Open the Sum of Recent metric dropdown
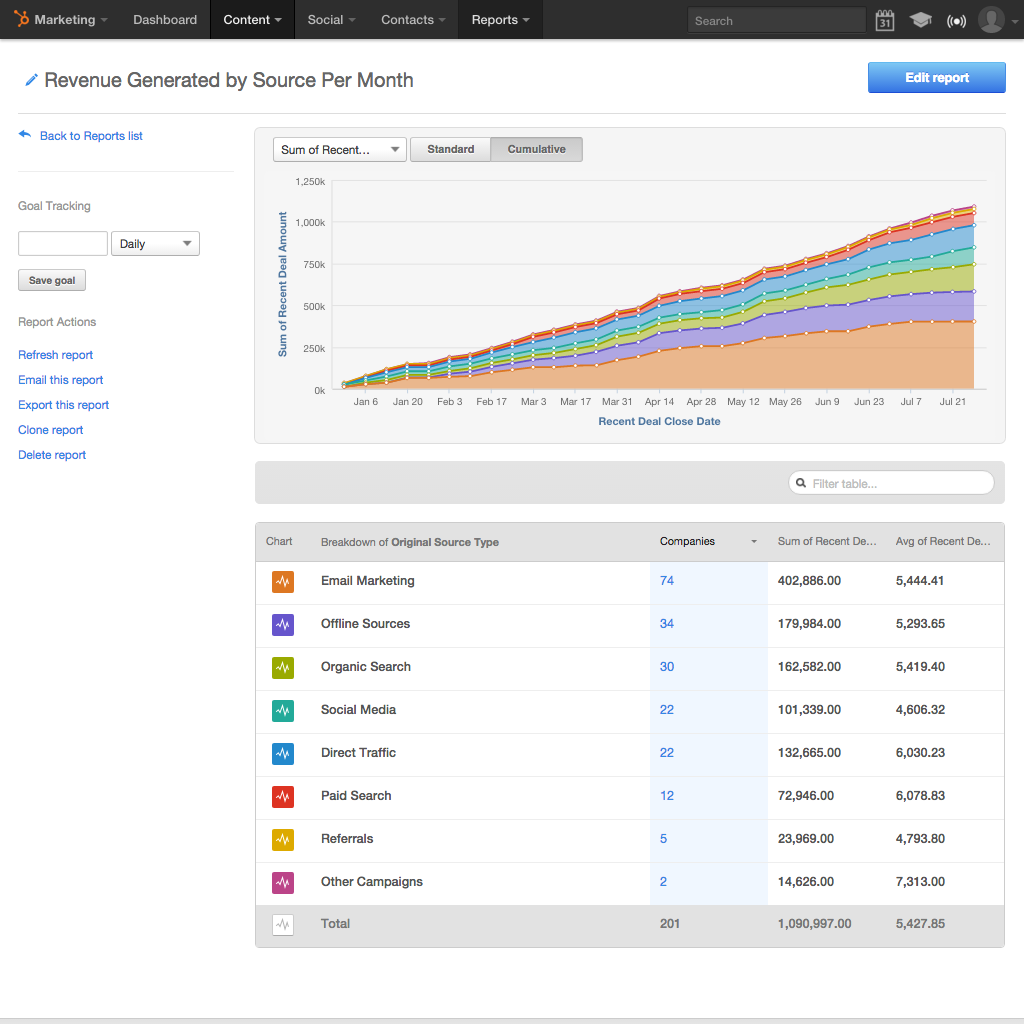 (x=340, y=150)
